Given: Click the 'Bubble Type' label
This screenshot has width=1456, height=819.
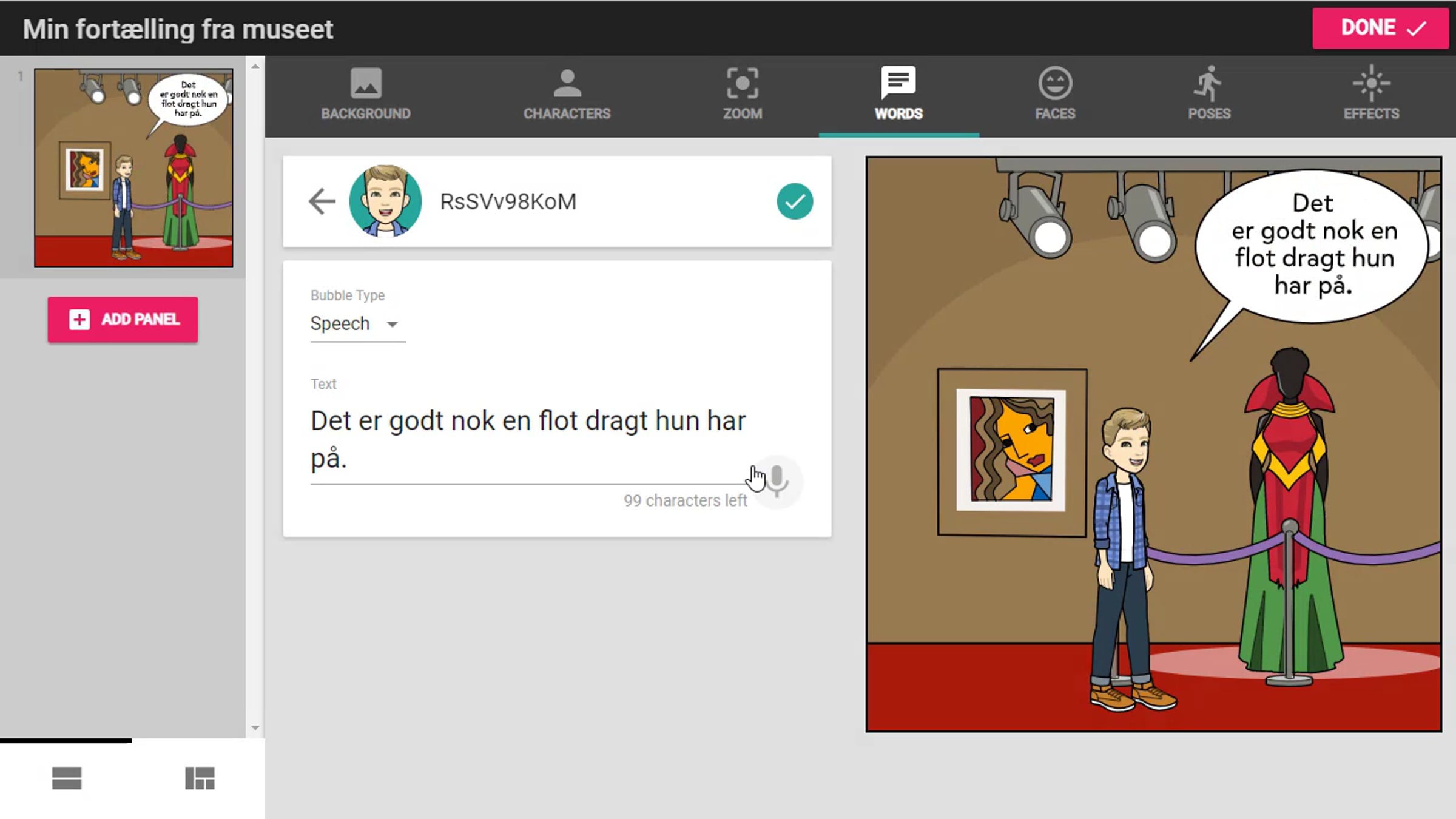Looking at the screenshot, I should pos(348,295).
